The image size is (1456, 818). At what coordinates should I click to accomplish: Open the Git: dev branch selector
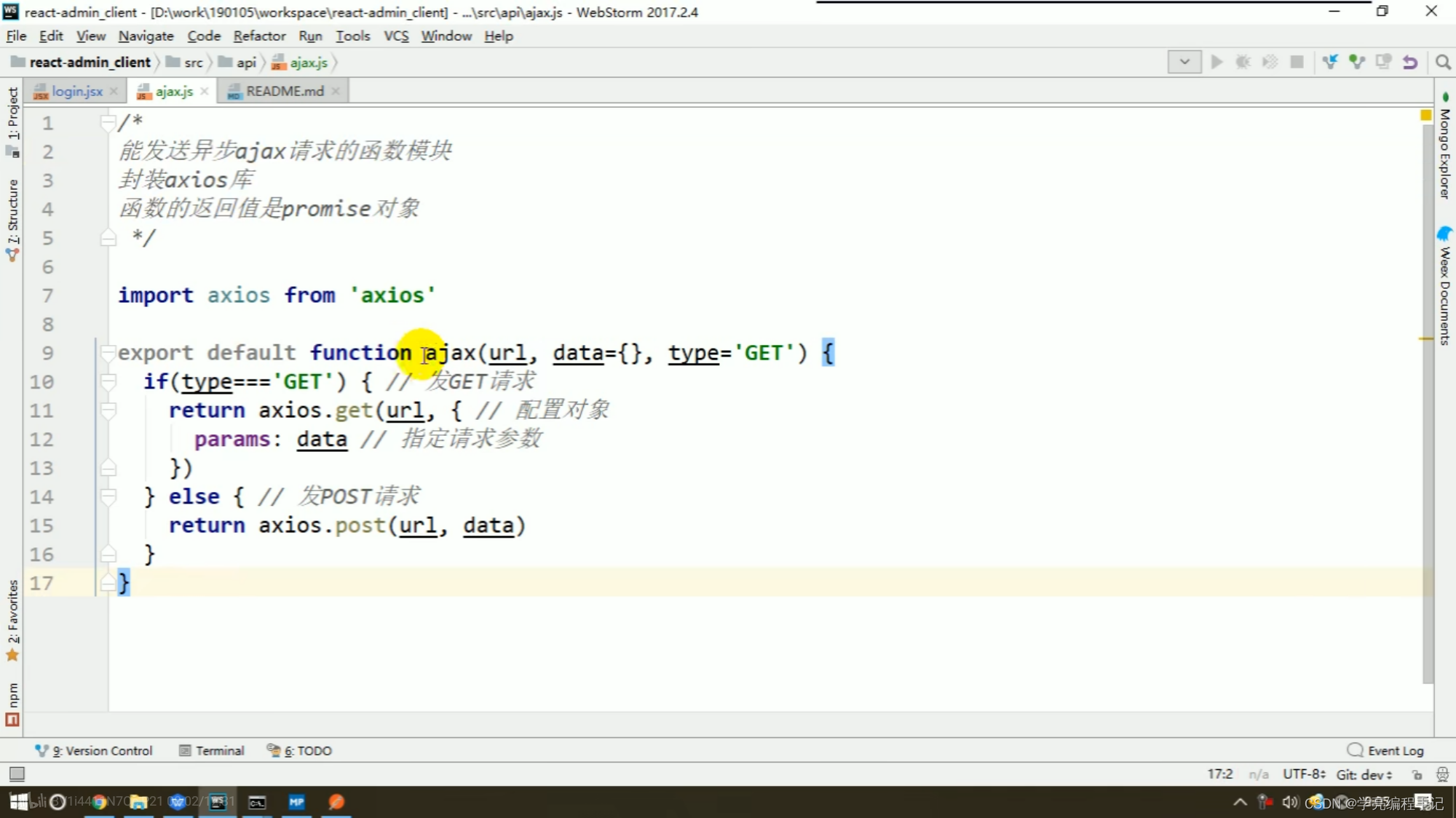pyautogui.click(x=1364, y=774)
